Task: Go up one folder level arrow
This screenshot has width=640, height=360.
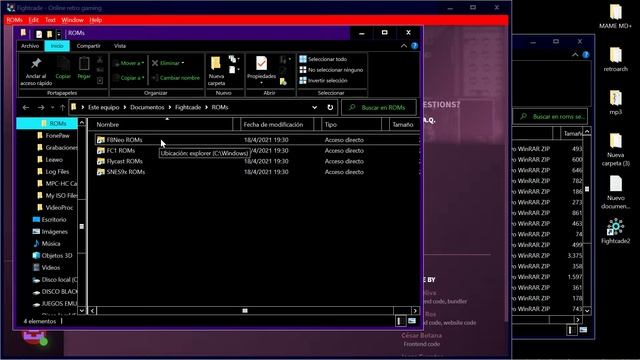Action: pos(62,107)
